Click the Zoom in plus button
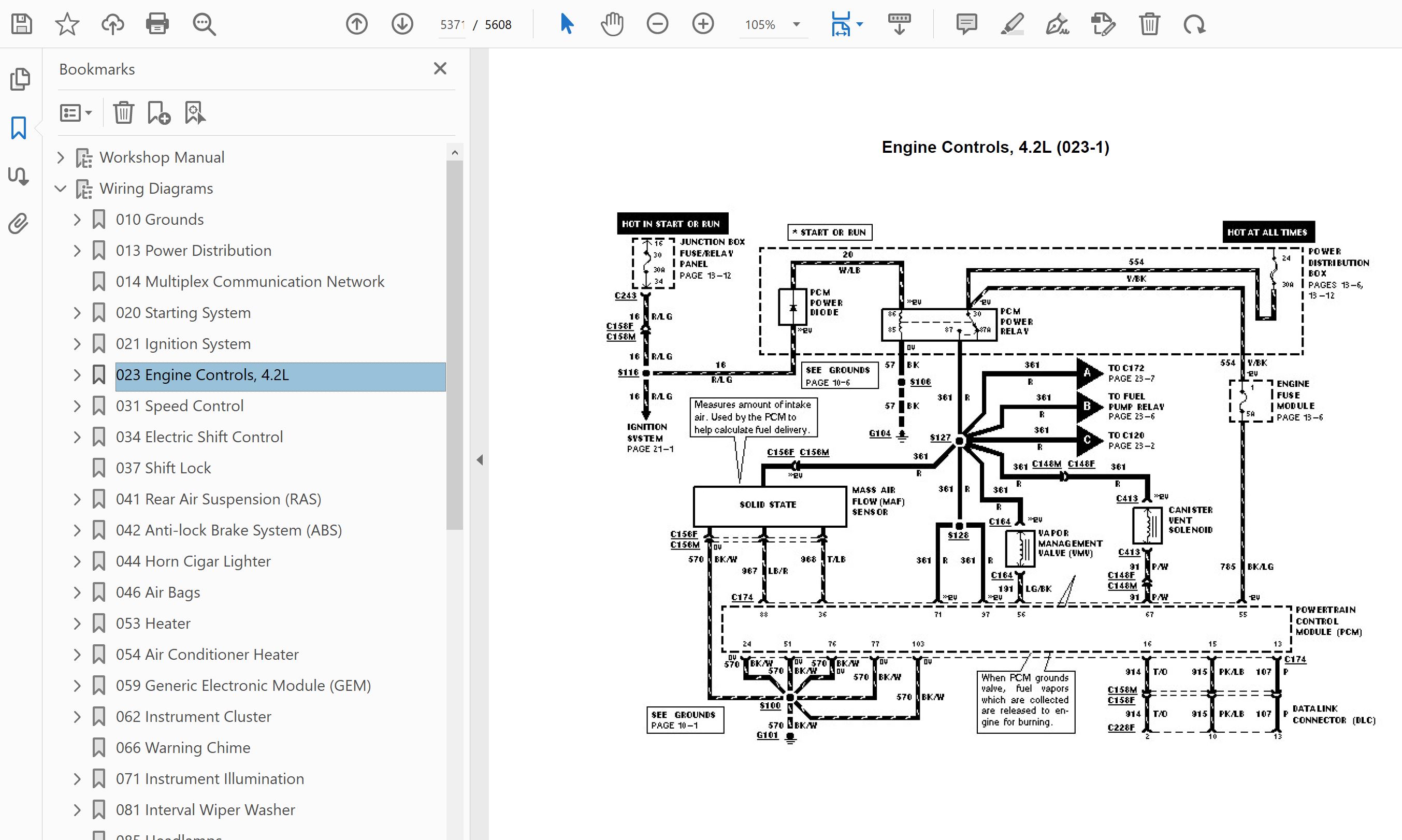Image resolution: width=1402 pixels, height=840 pixels. click(x=702, y=24)
